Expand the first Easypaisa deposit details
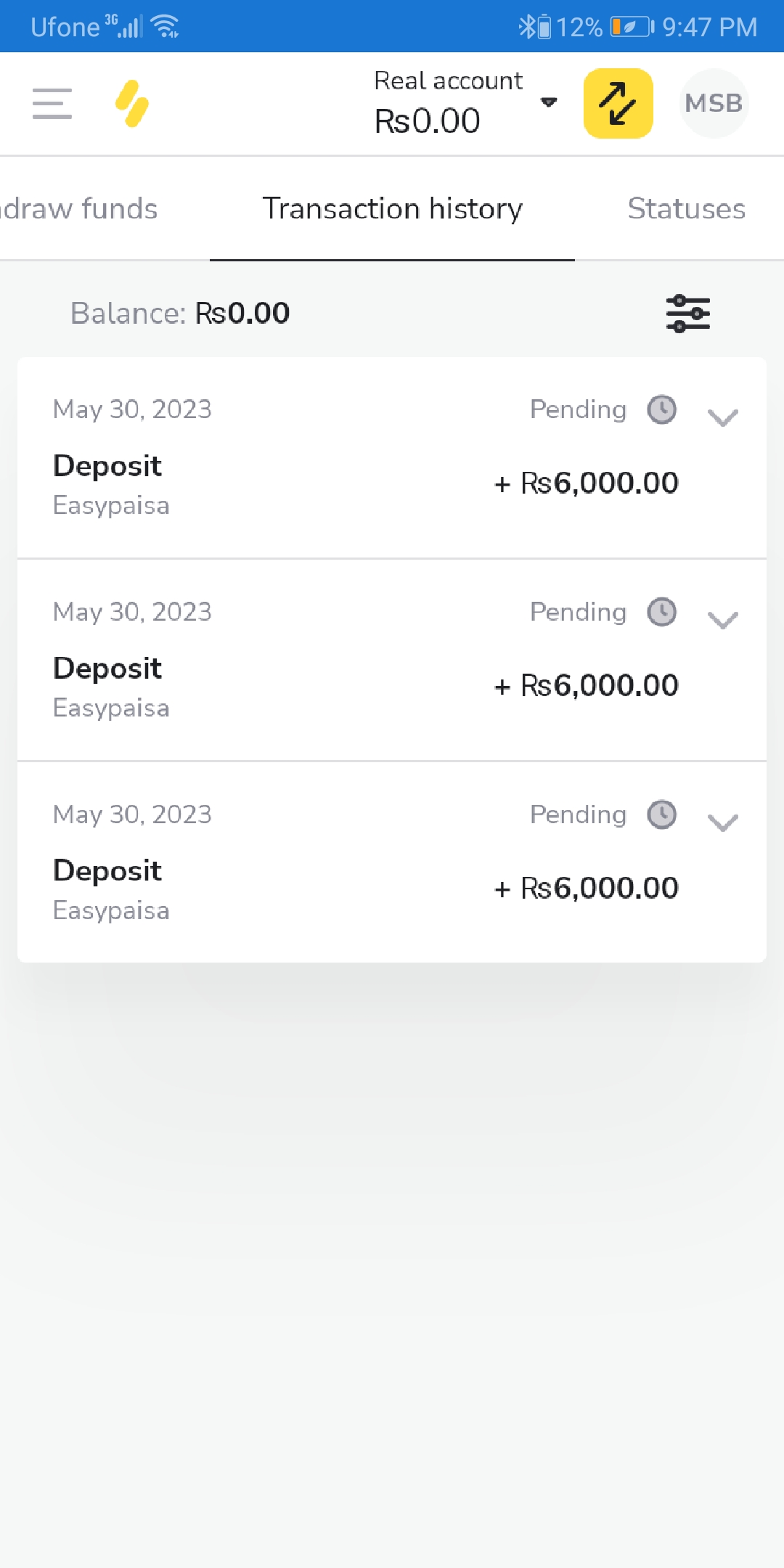 [x=722, y=417]
